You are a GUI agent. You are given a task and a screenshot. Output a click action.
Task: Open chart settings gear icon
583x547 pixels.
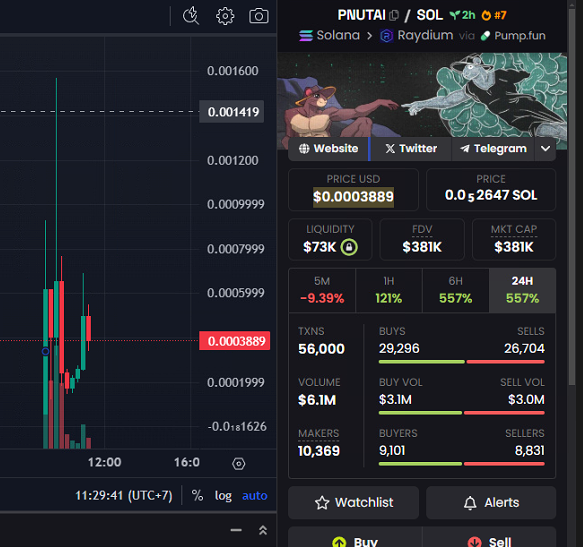click(225, 16)
